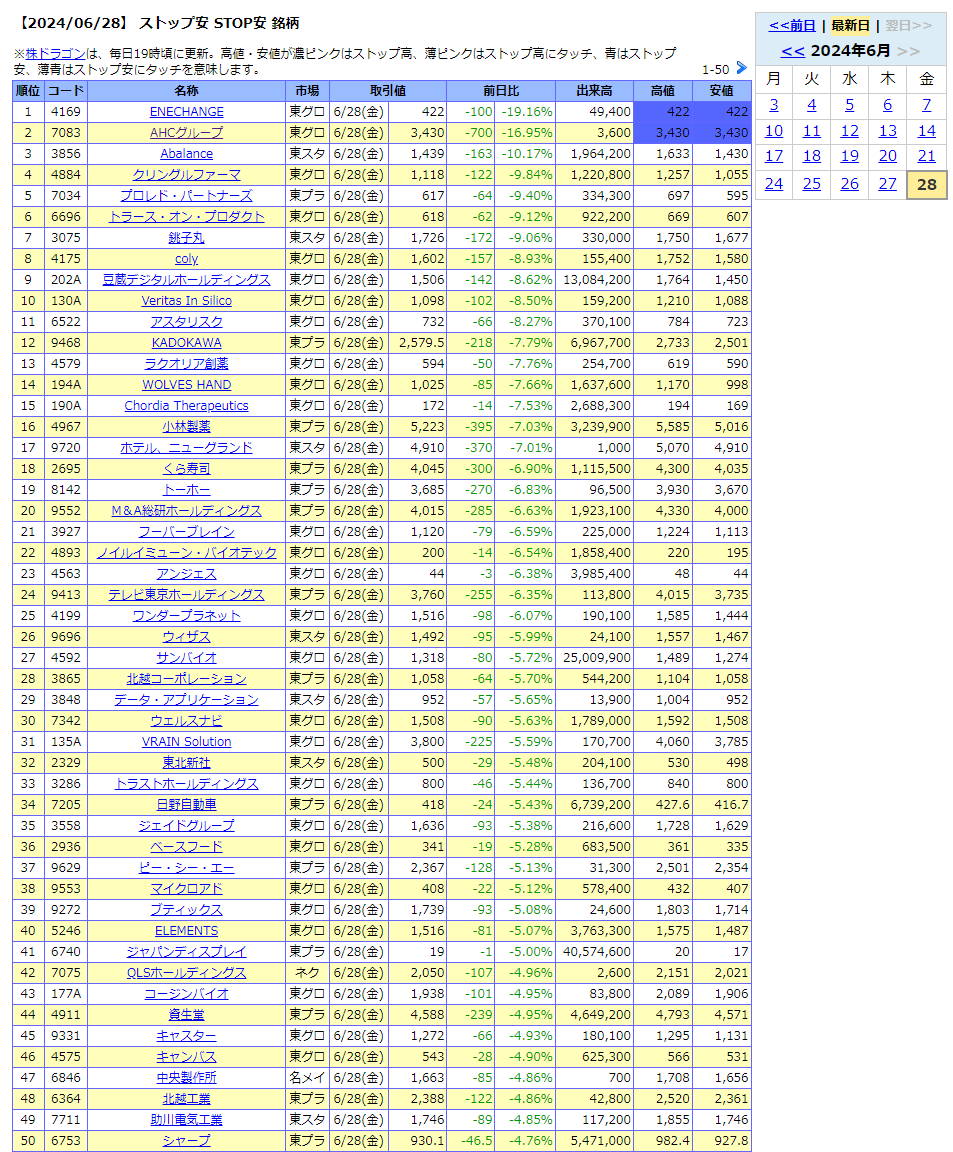This screenshot has width=953, height=1152.
Task: Go to previous day via <<前日
Action: click(792, 26)
